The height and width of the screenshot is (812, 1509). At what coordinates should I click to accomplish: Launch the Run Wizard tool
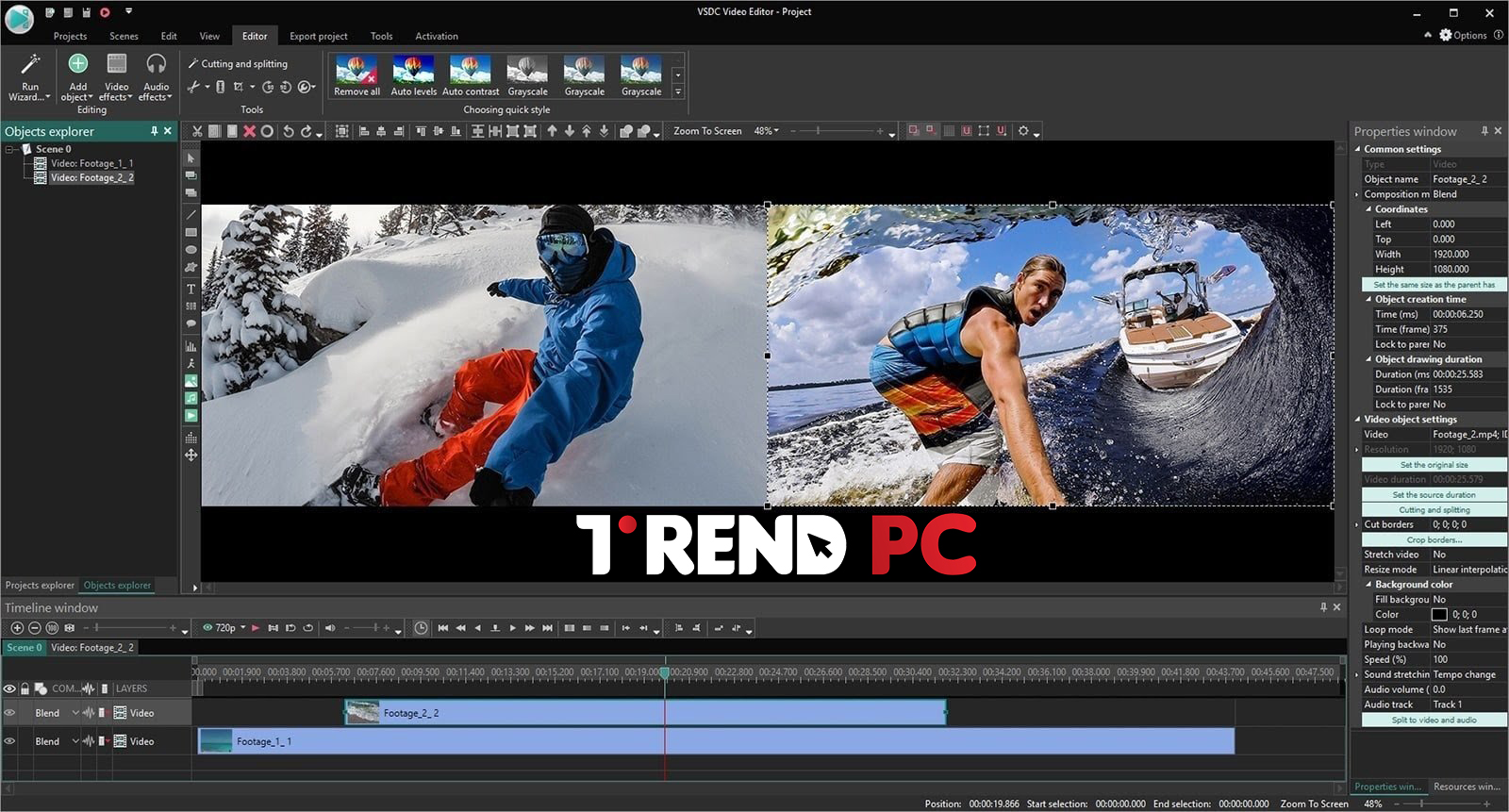pos(29,76)
